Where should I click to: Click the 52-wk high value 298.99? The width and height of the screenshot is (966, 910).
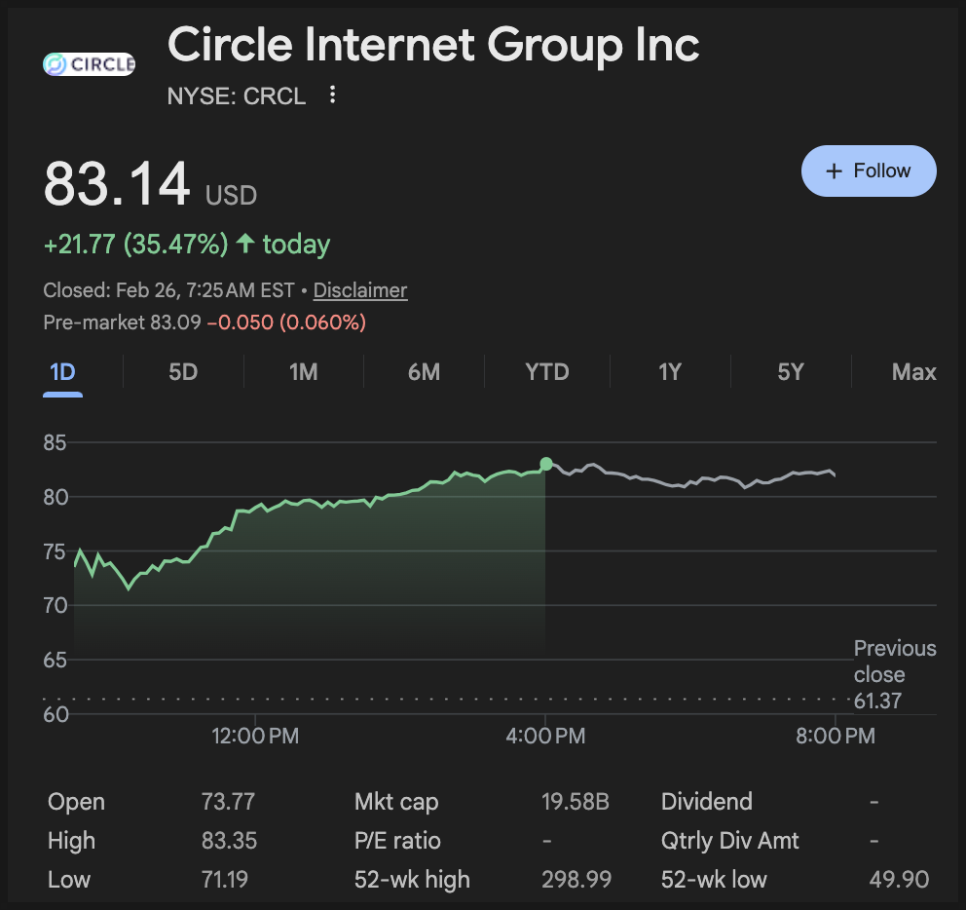575,880
